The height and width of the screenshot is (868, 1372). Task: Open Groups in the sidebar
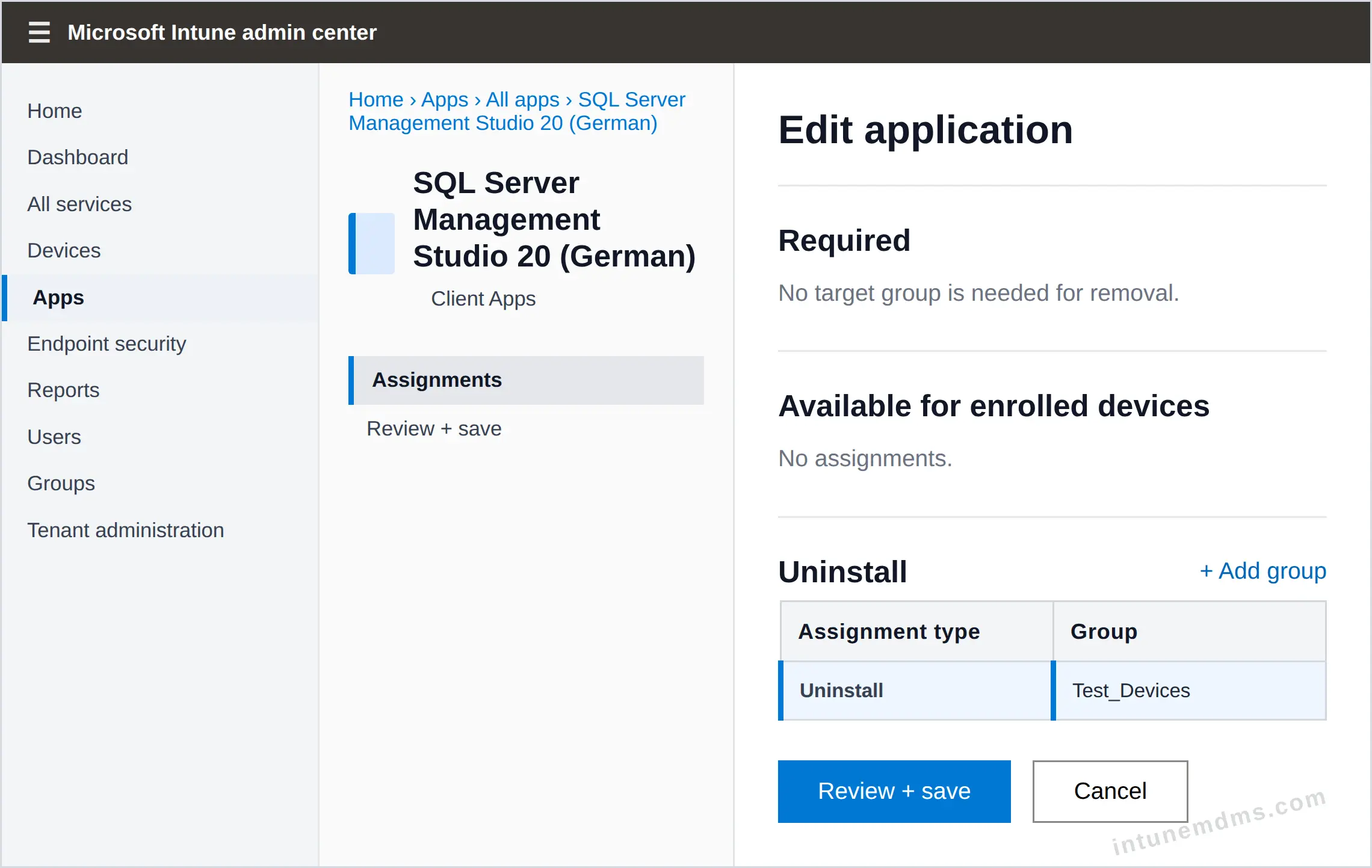61,483
